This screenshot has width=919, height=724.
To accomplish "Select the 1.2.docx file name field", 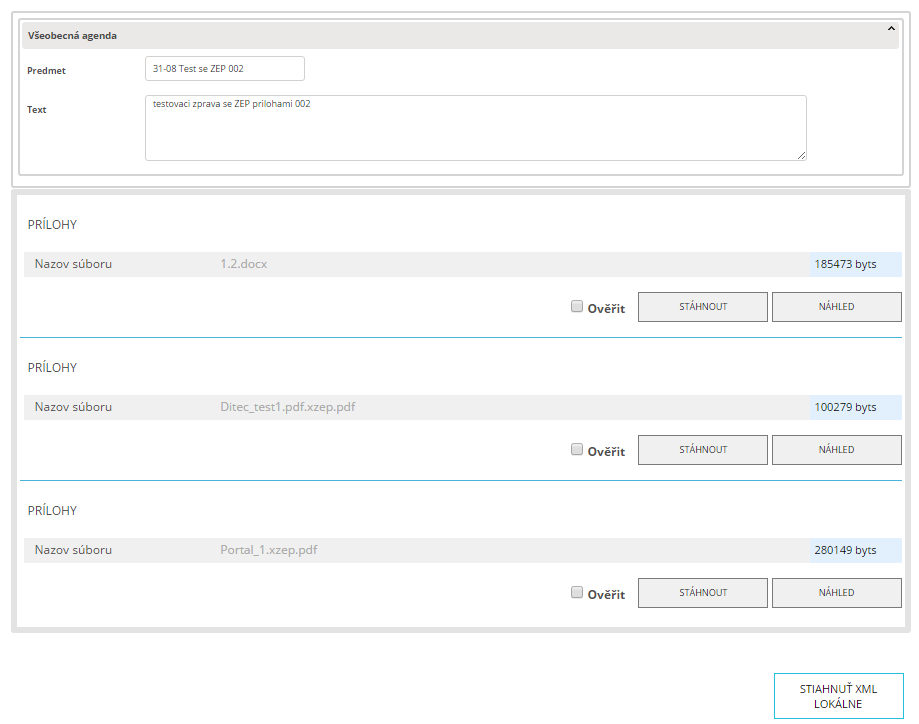I will (x=510, y=265).
